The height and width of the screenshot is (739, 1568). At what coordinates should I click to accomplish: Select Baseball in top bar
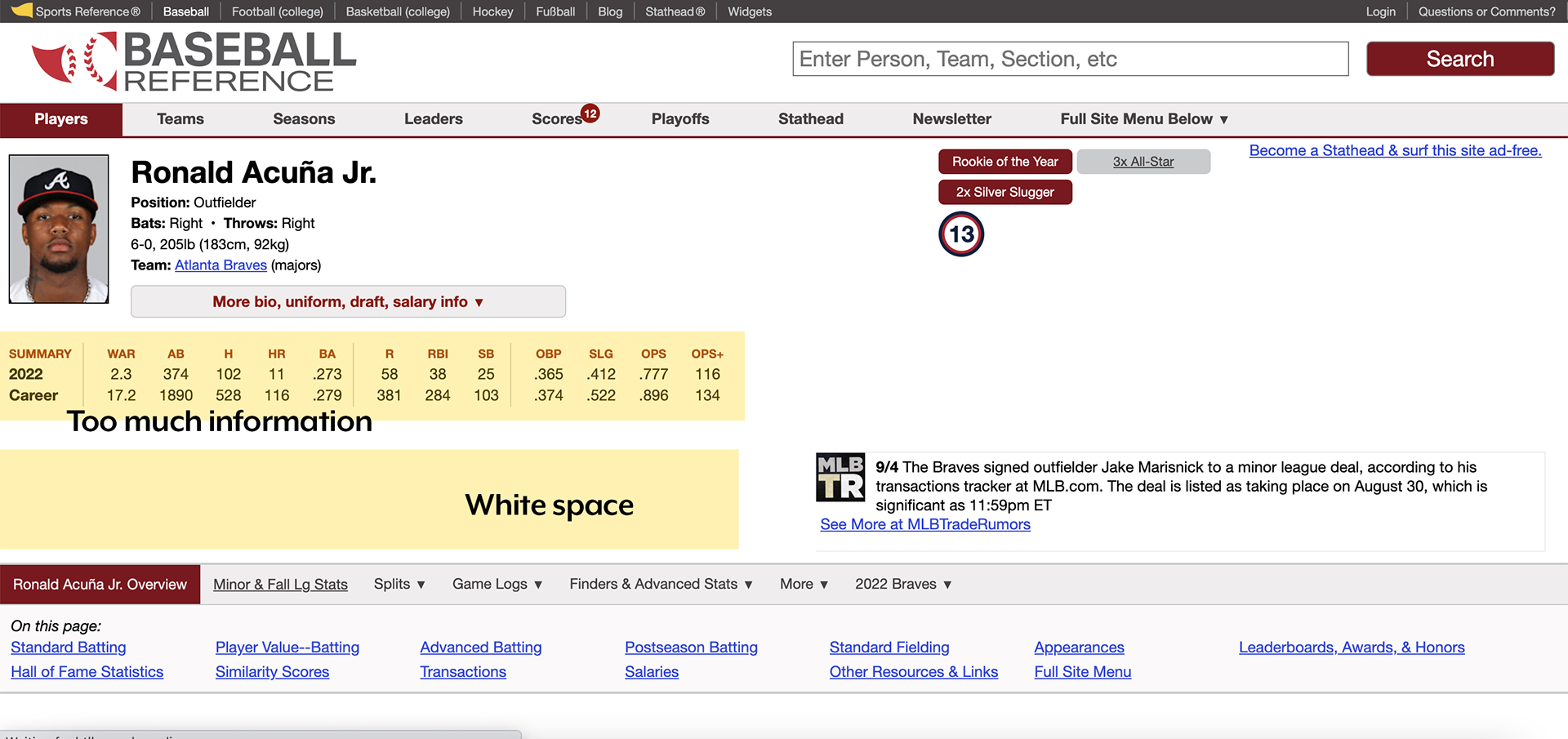186,11
